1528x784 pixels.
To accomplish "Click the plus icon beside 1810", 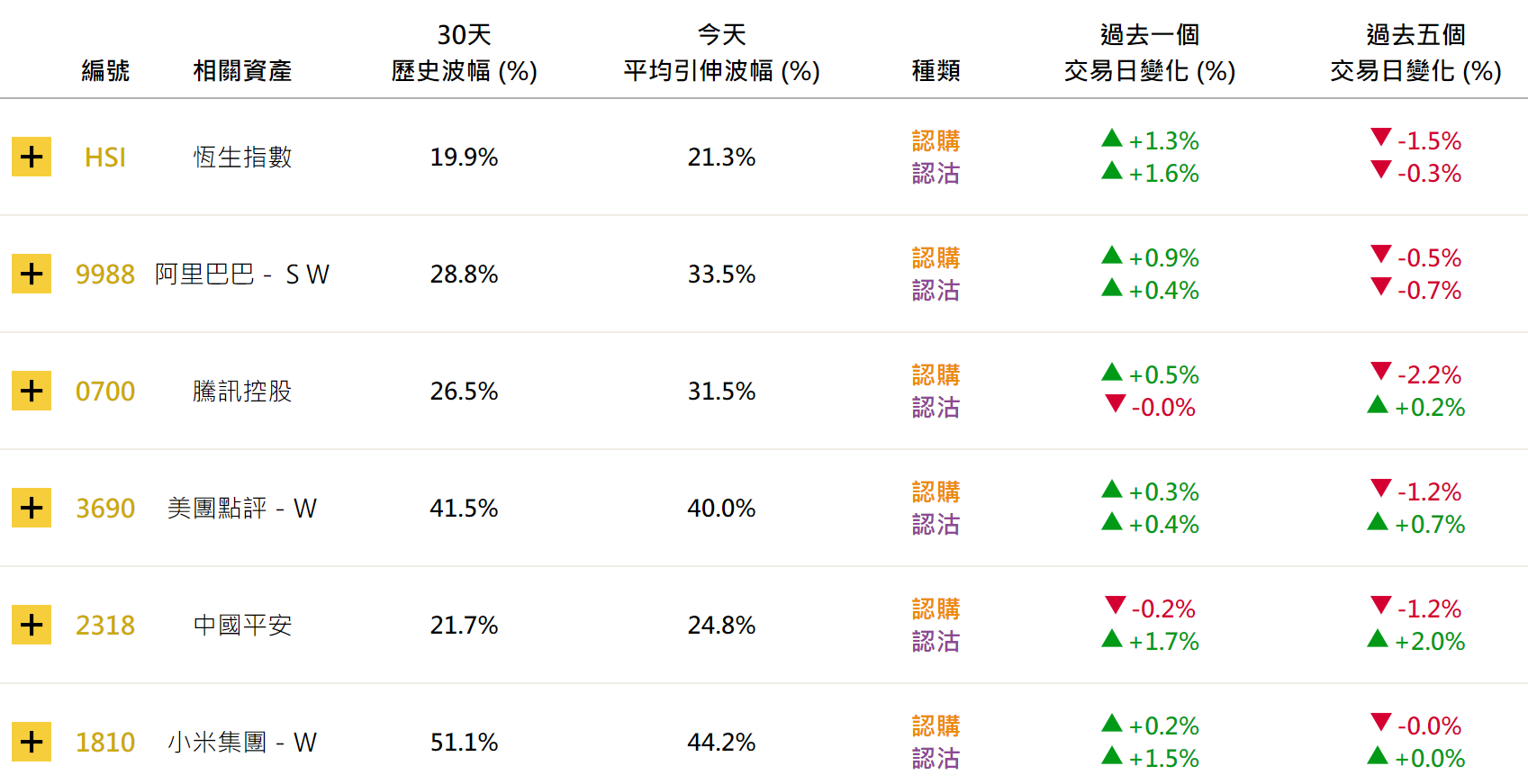I will (32, 742).
